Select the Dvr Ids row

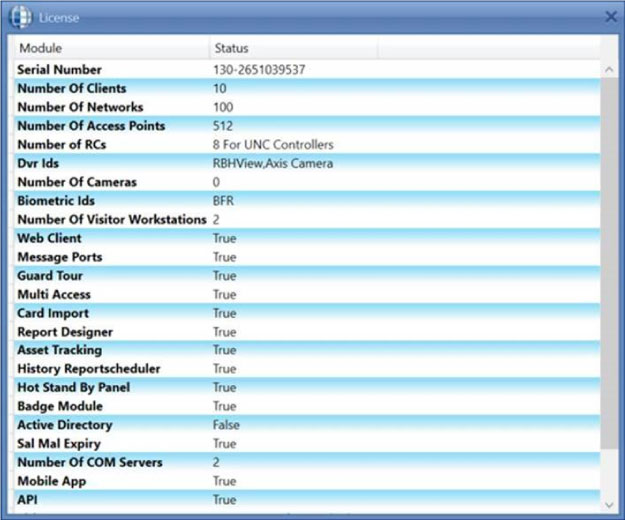(x=39, y=163)
